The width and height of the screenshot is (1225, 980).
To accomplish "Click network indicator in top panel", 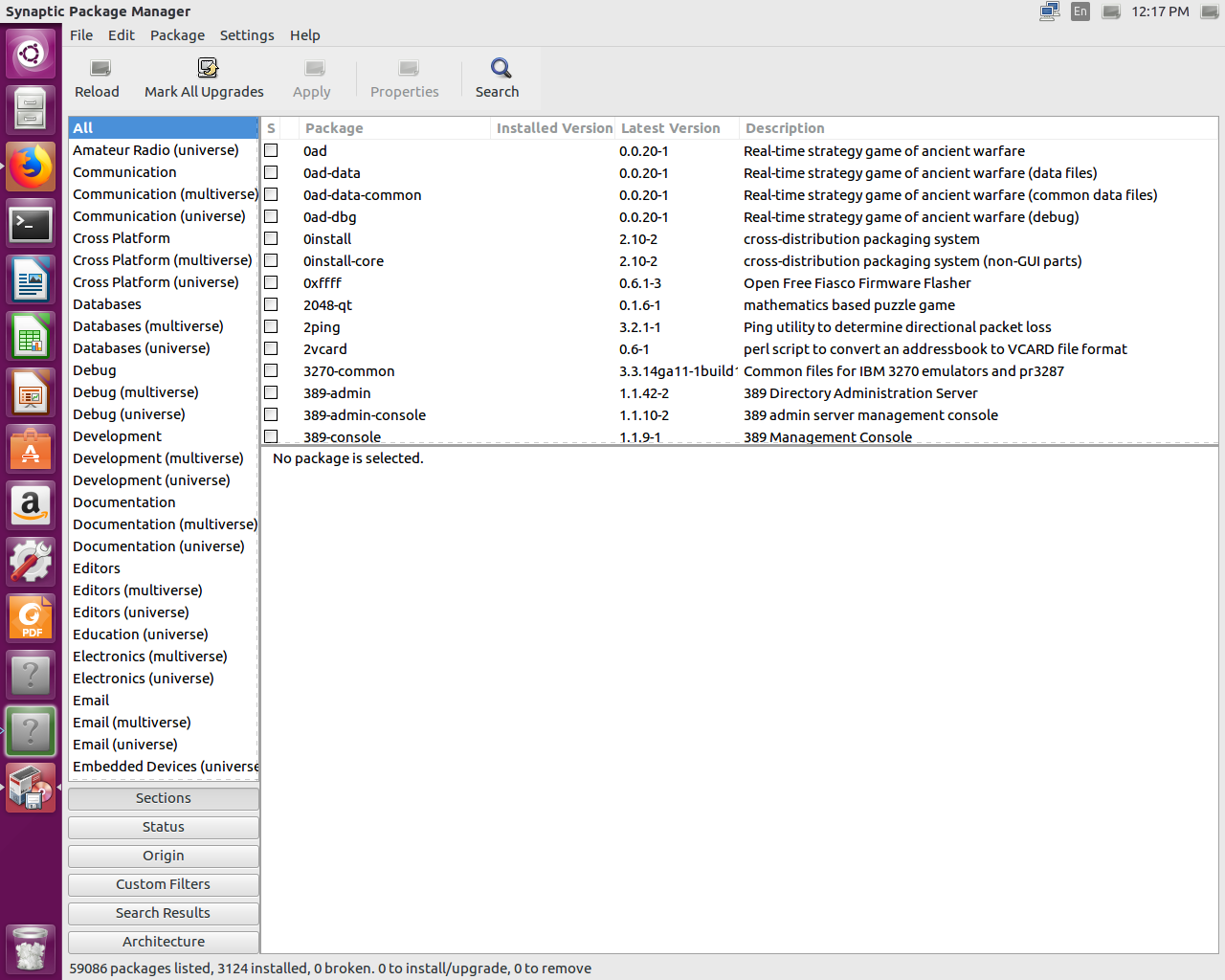I will point(1050,11).
